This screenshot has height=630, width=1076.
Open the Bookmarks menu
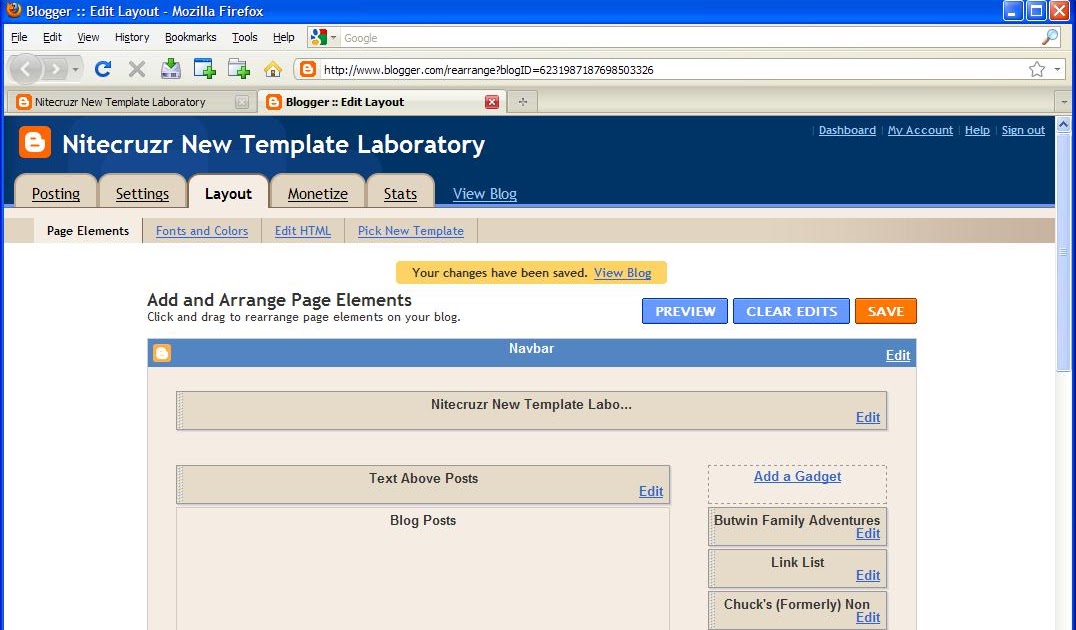click(x=190, y=37)
